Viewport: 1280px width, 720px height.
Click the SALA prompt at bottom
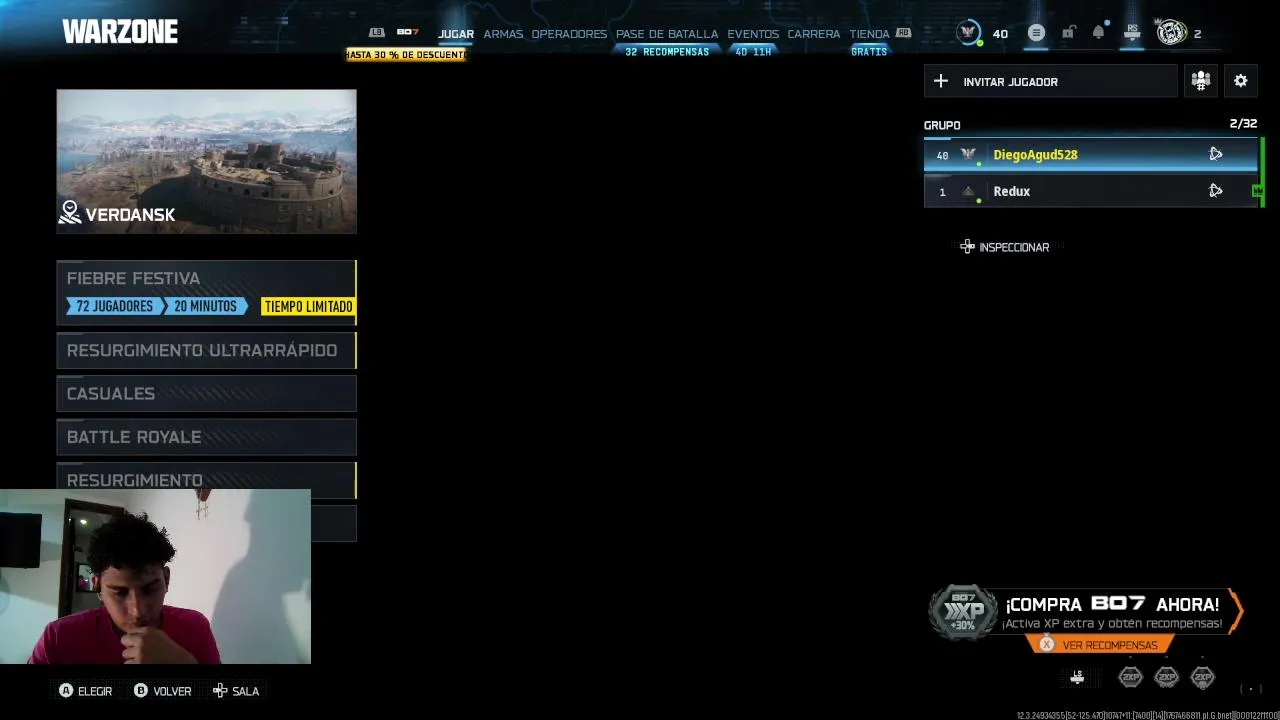click(236, 691)
